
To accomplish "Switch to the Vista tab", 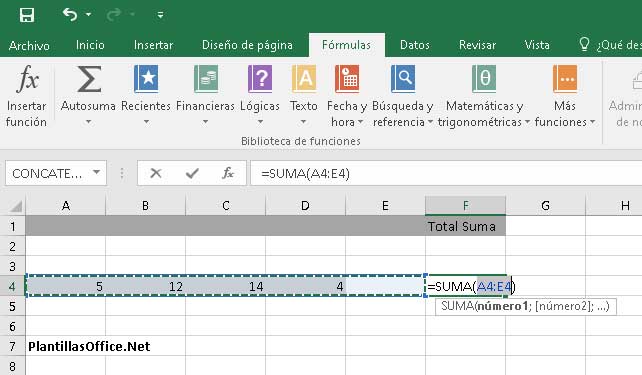I will 537,45.
